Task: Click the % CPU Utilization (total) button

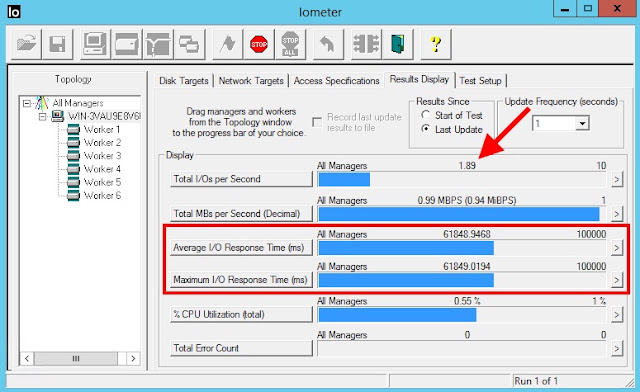Action: [x=241, y=314]
